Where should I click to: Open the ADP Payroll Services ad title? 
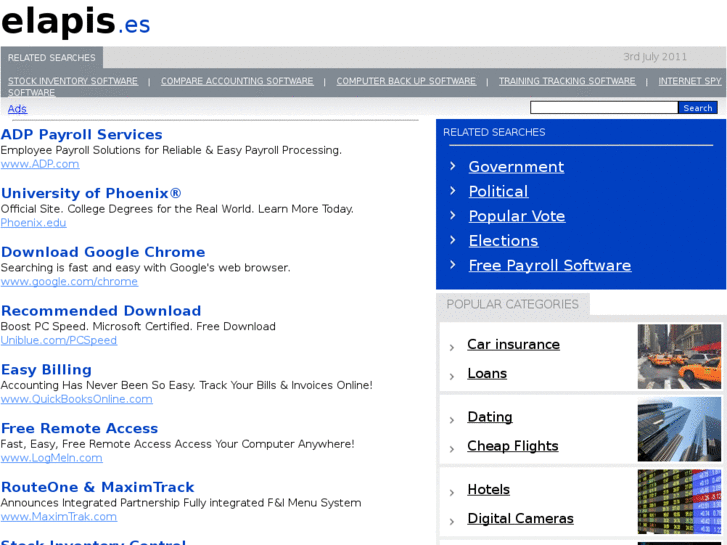pos(82,135)
